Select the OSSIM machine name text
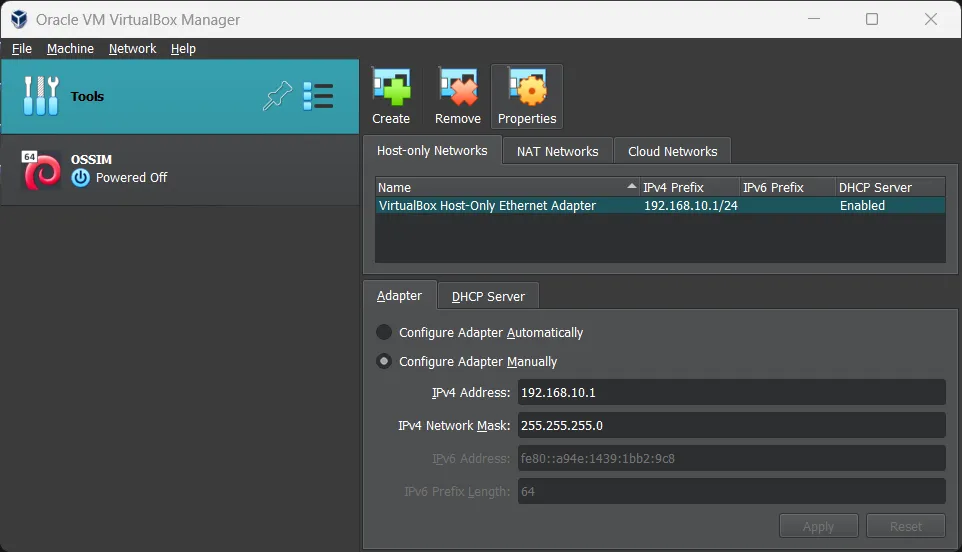The width and height of the screenshot is (962, 552). tap(91, 159)
